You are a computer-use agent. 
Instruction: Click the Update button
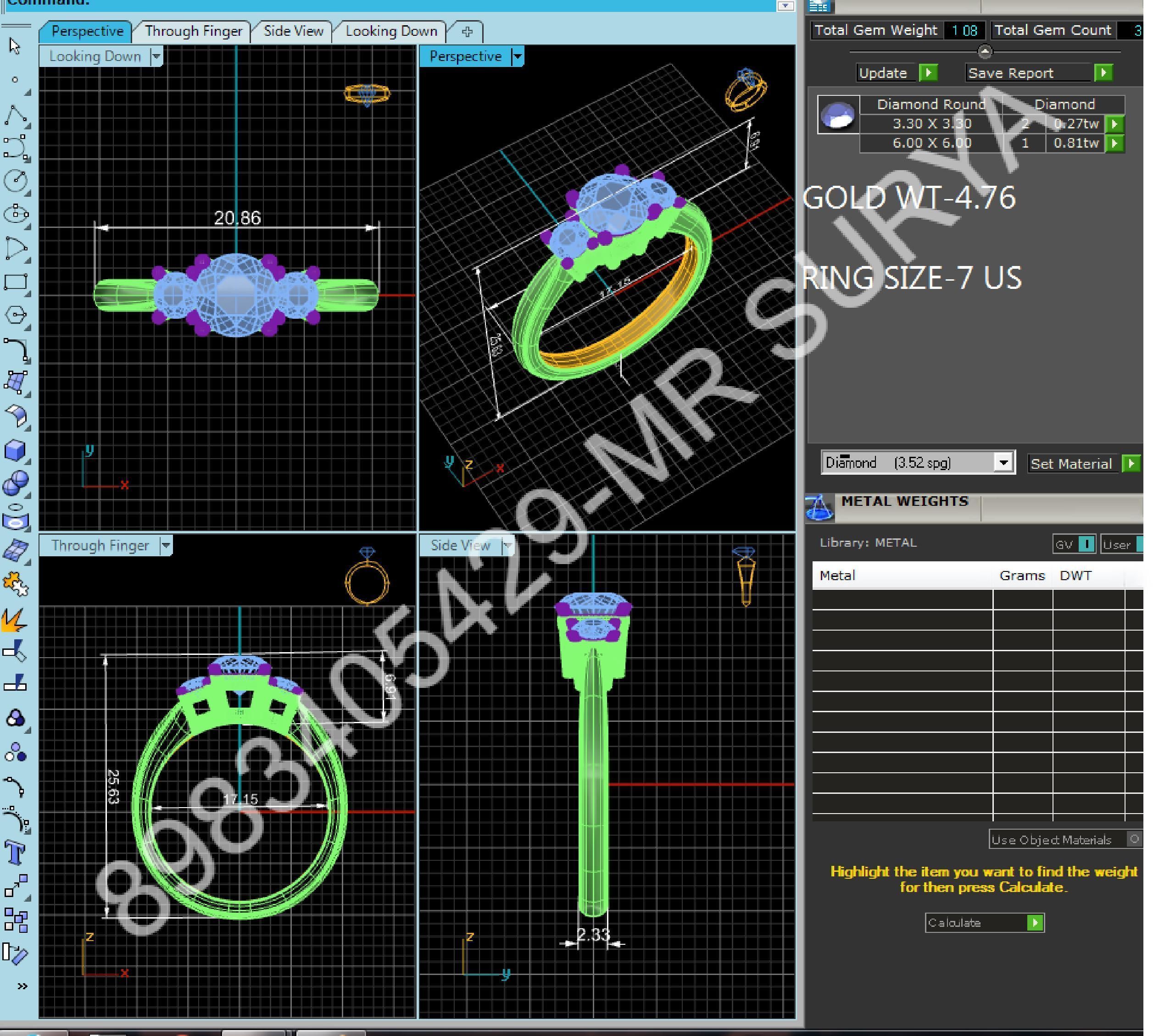pyautogui.click(x=897, y=73)
